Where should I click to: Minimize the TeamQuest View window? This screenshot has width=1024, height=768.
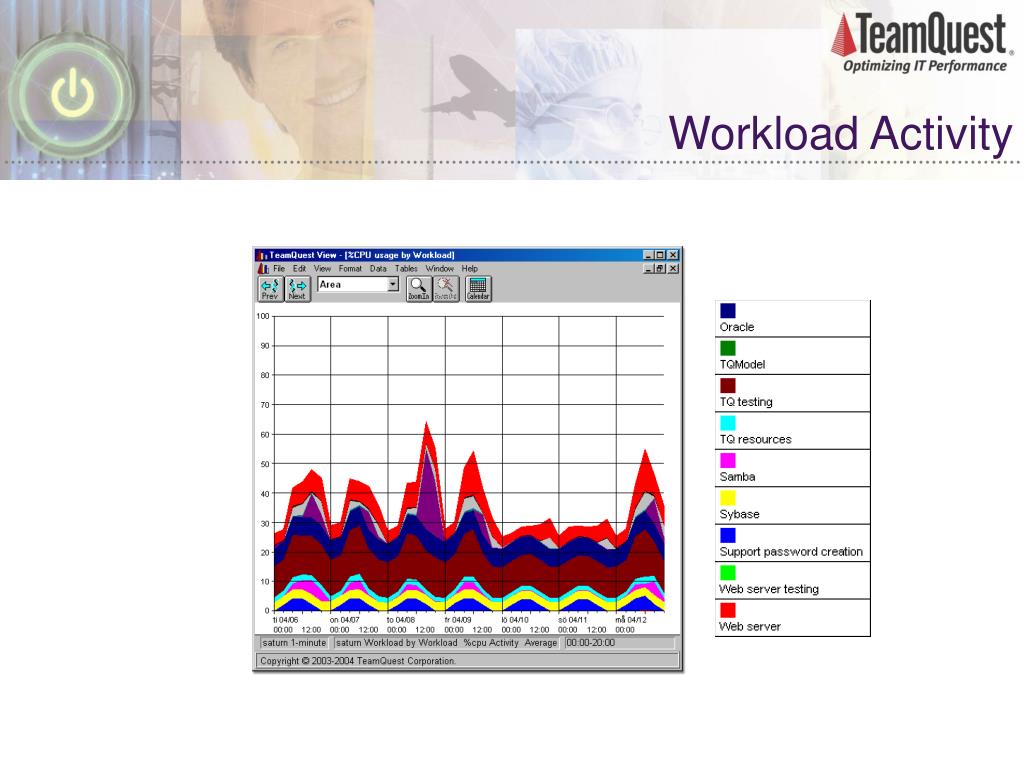[648, 255]
